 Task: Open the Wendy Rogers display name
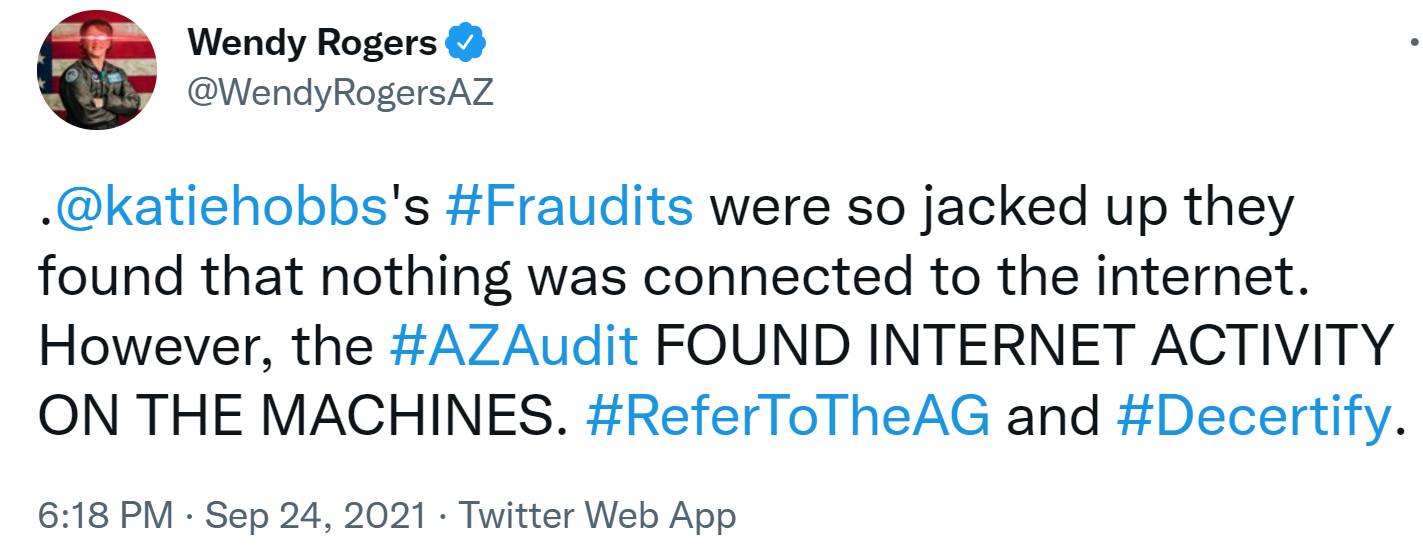pyautogui.click(x=312, y=43)
